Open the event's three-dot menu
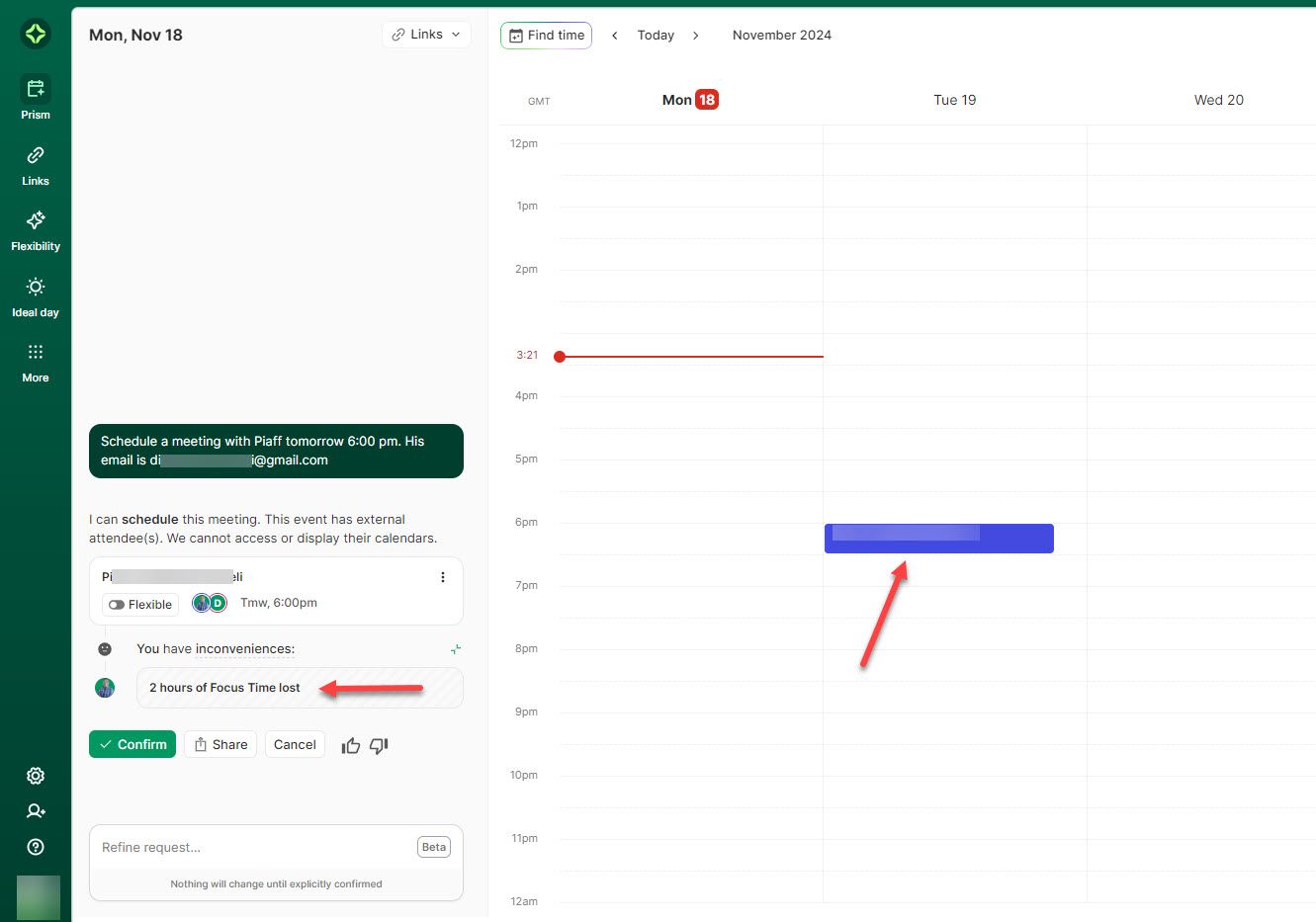Screen dimensions: 1316x922 443,576
